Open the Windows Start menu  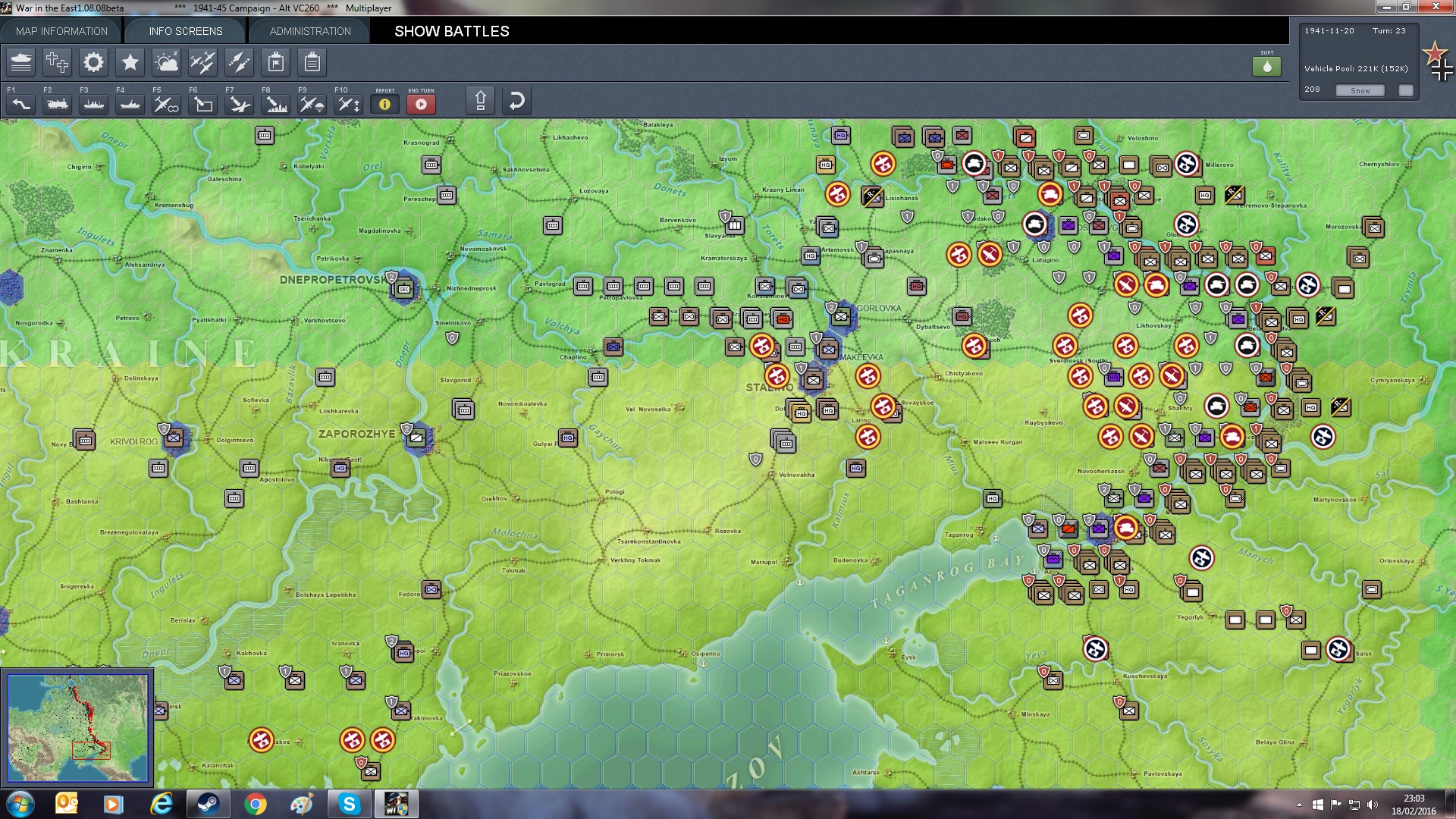click(x=20, y=804)
